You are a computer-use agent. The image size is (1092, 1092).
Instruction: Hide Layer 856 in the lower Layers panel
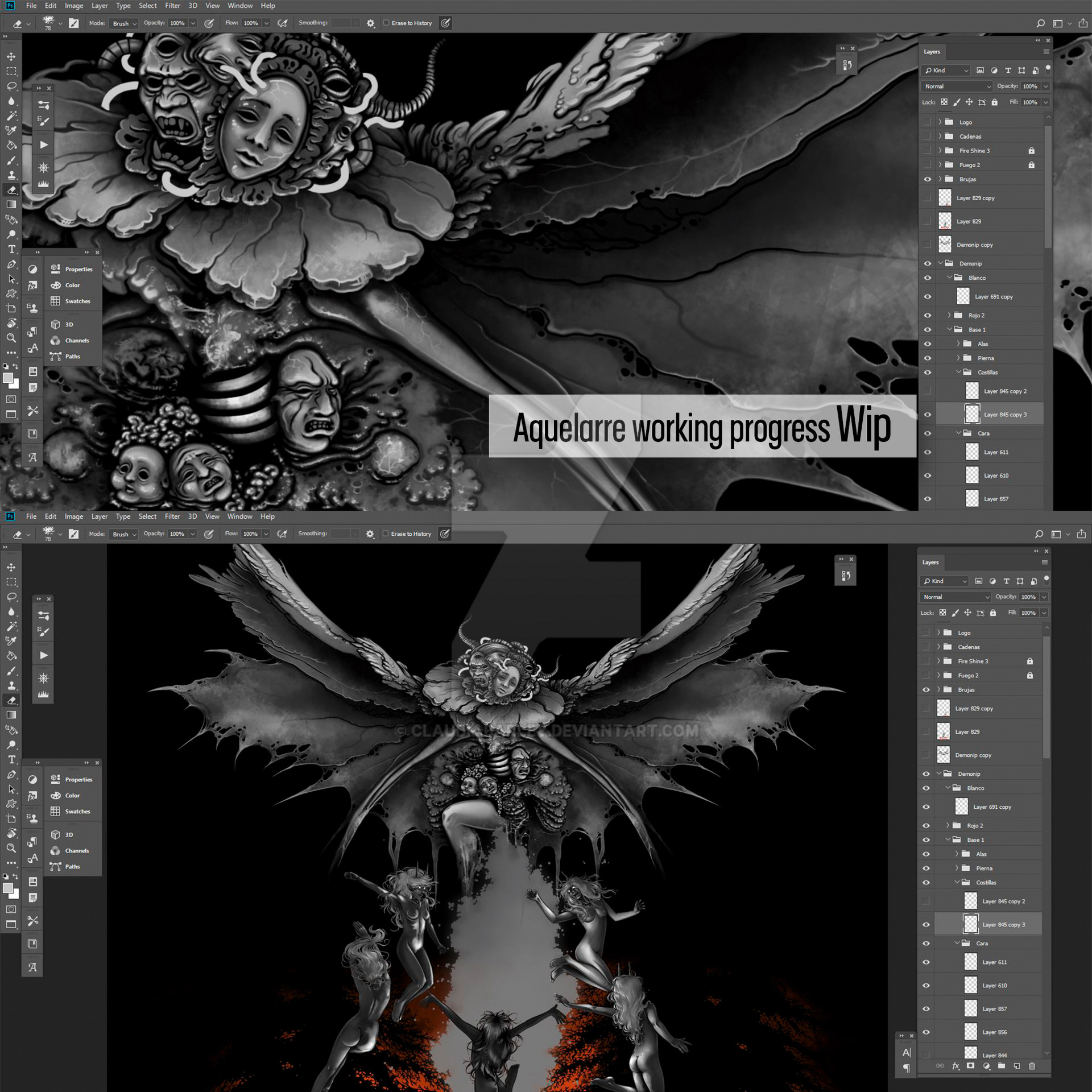pos(926,1032)
